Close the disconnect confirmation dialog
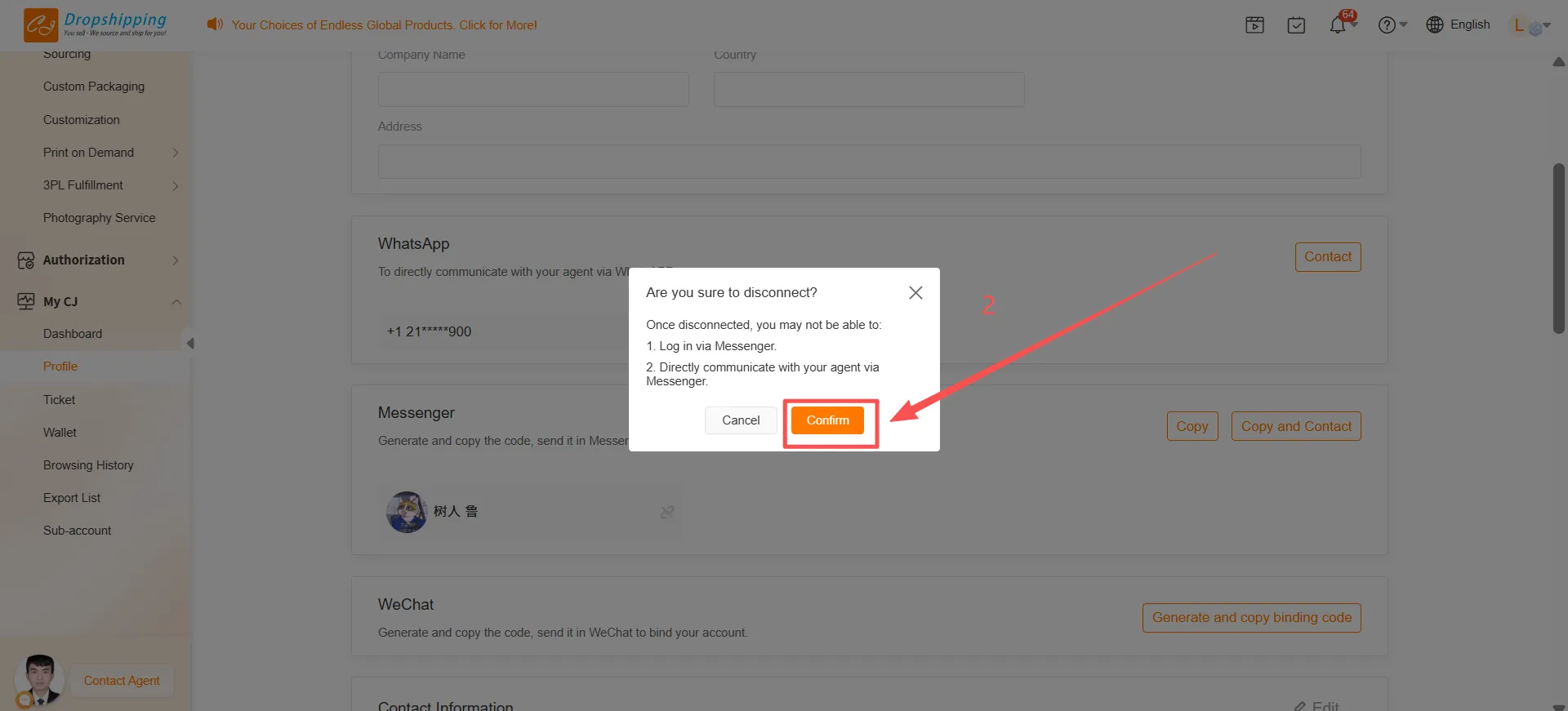 [915, 293]
